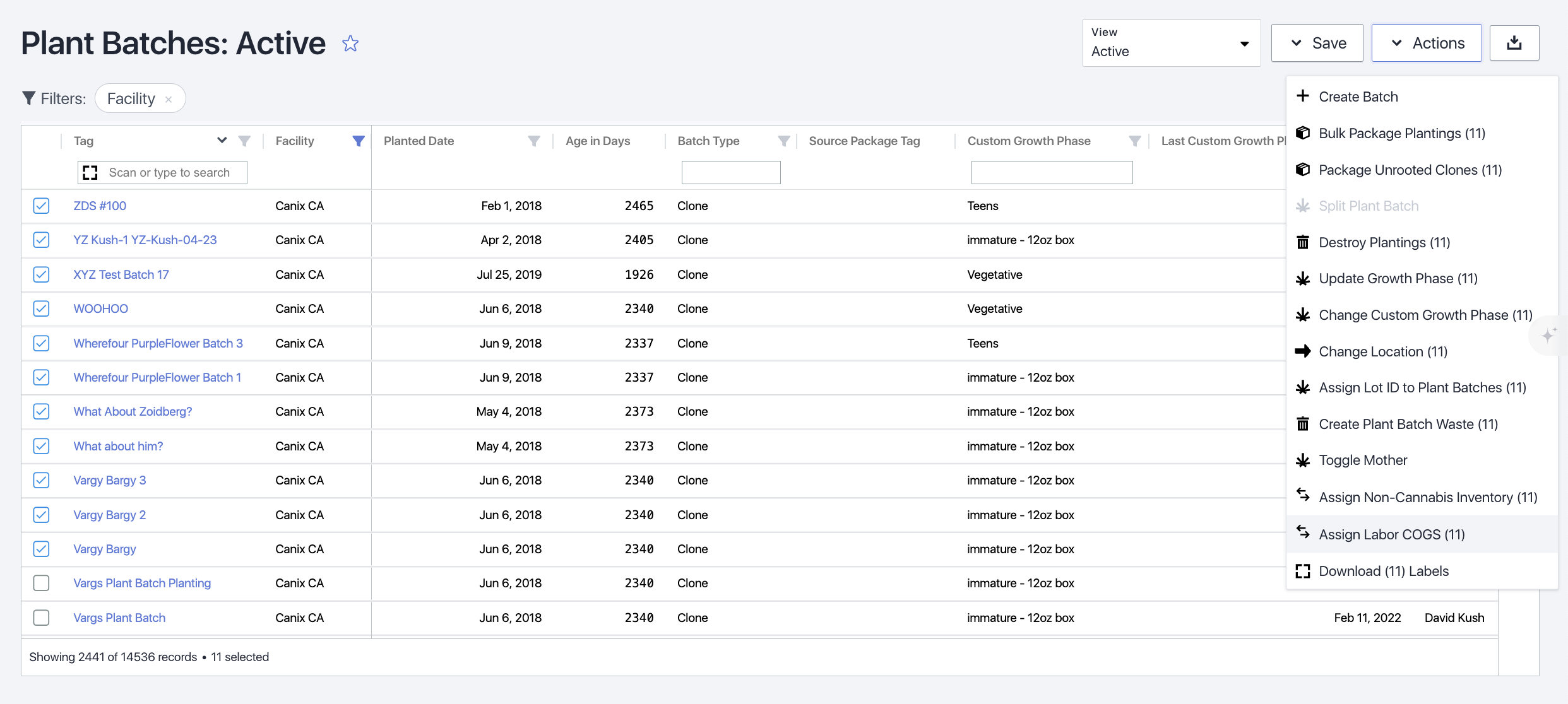Click the favorite star icon beside title
Viewport: 1568px width, 704px height.
350,44
